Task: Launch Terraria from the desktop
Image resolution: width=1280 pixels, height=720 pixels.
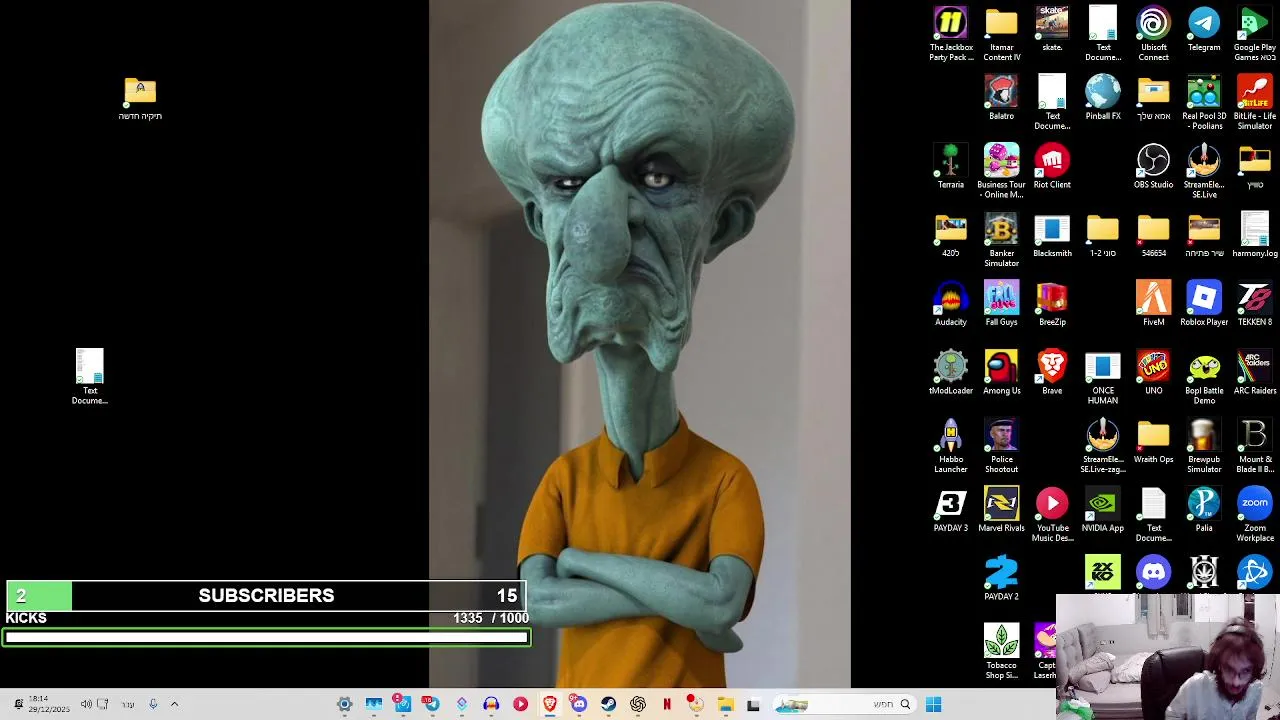Action: (951, 166)
